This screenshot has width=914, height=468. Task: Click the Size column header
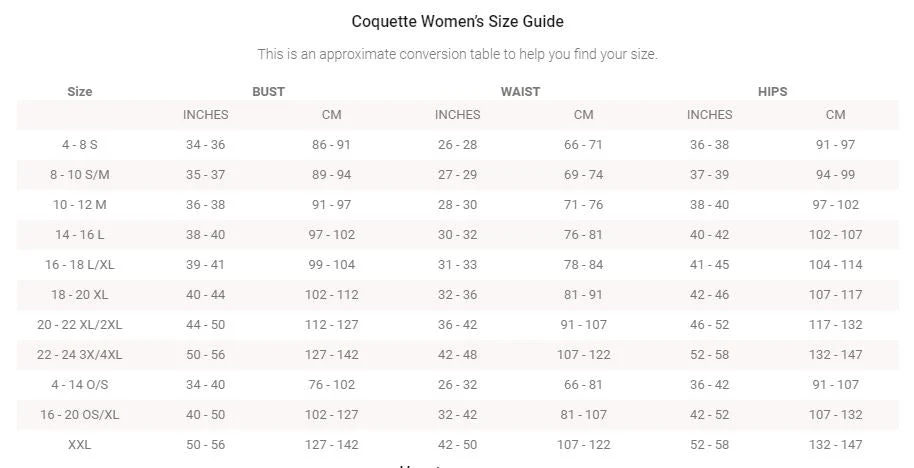click(x=79, y=92)
